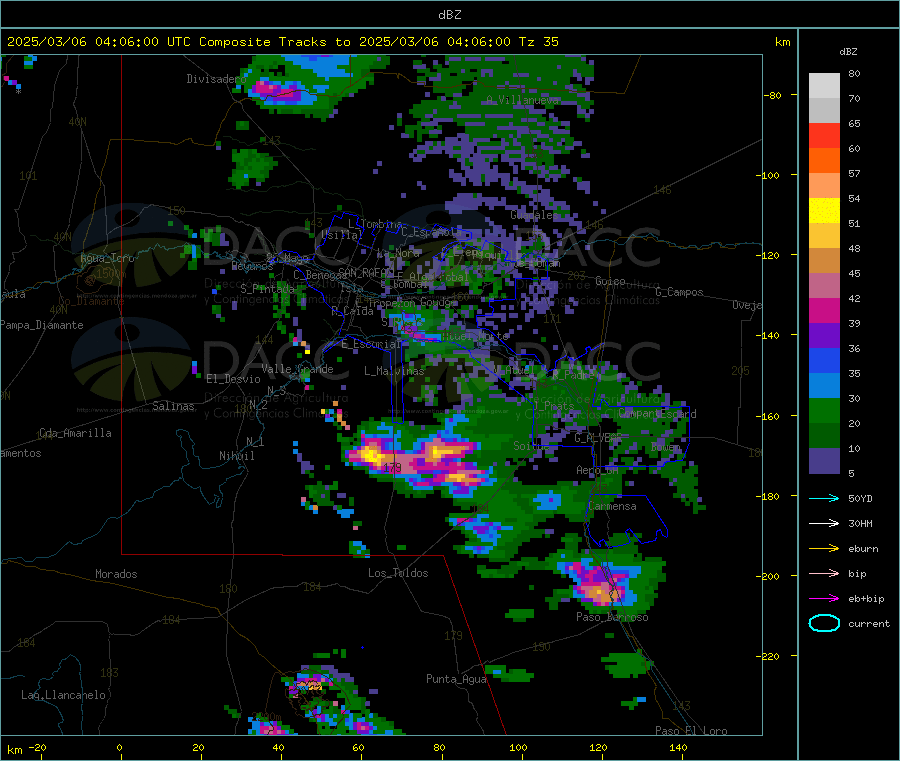Click the orange 57 dBZ color swatch
900x761 pixels.
[824, 161]
